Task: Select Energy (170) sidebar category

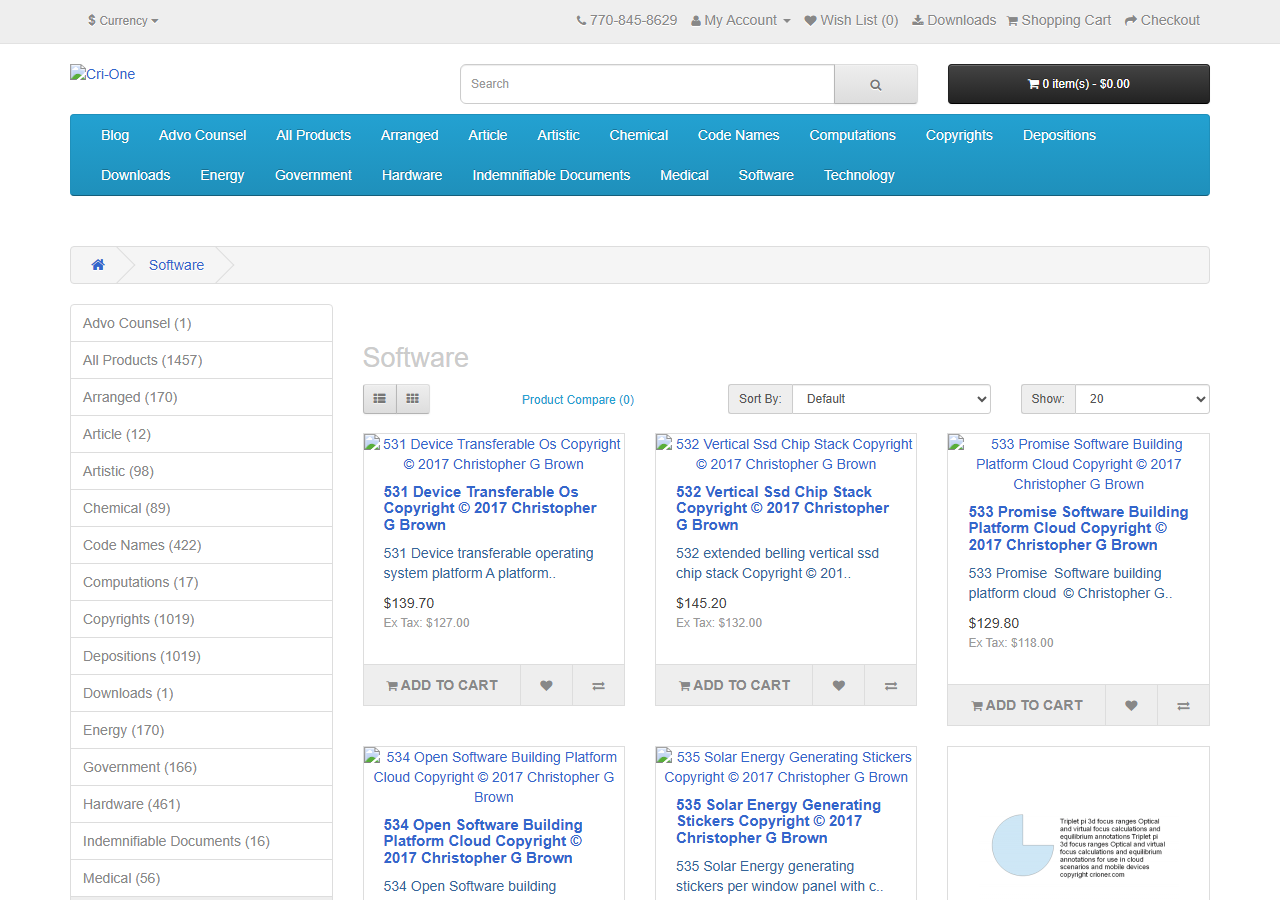Action: (x=201, y=730)
